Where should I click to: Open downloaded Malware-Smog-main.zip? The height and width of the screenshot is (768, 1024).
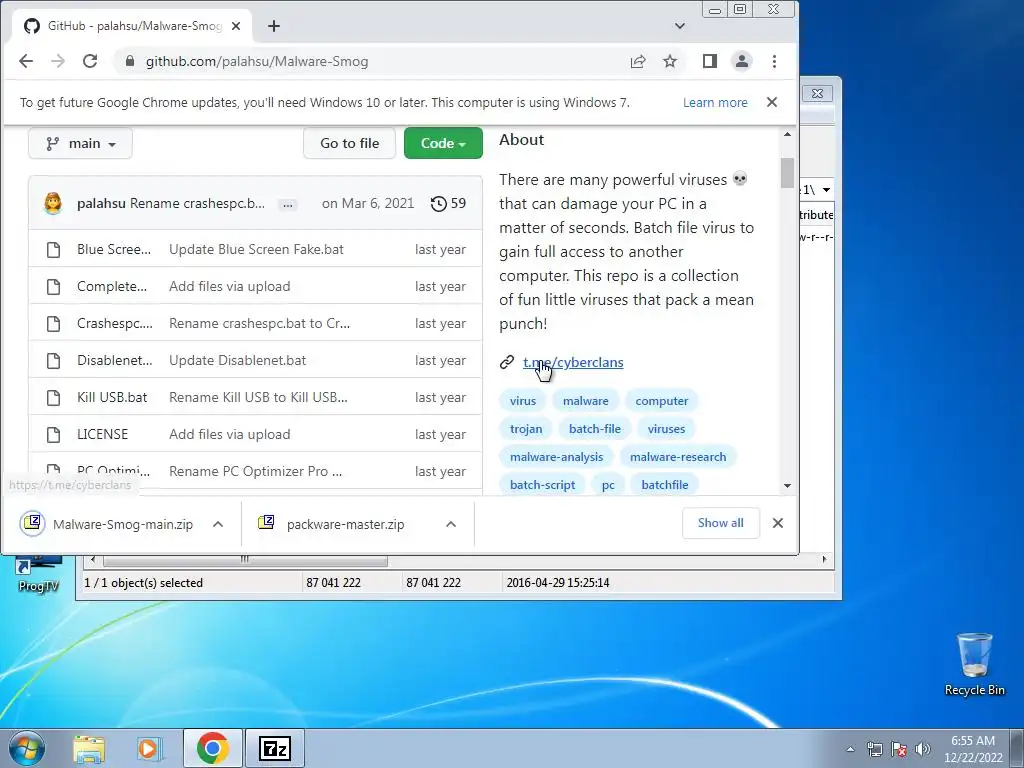click(x=123, y=524)
